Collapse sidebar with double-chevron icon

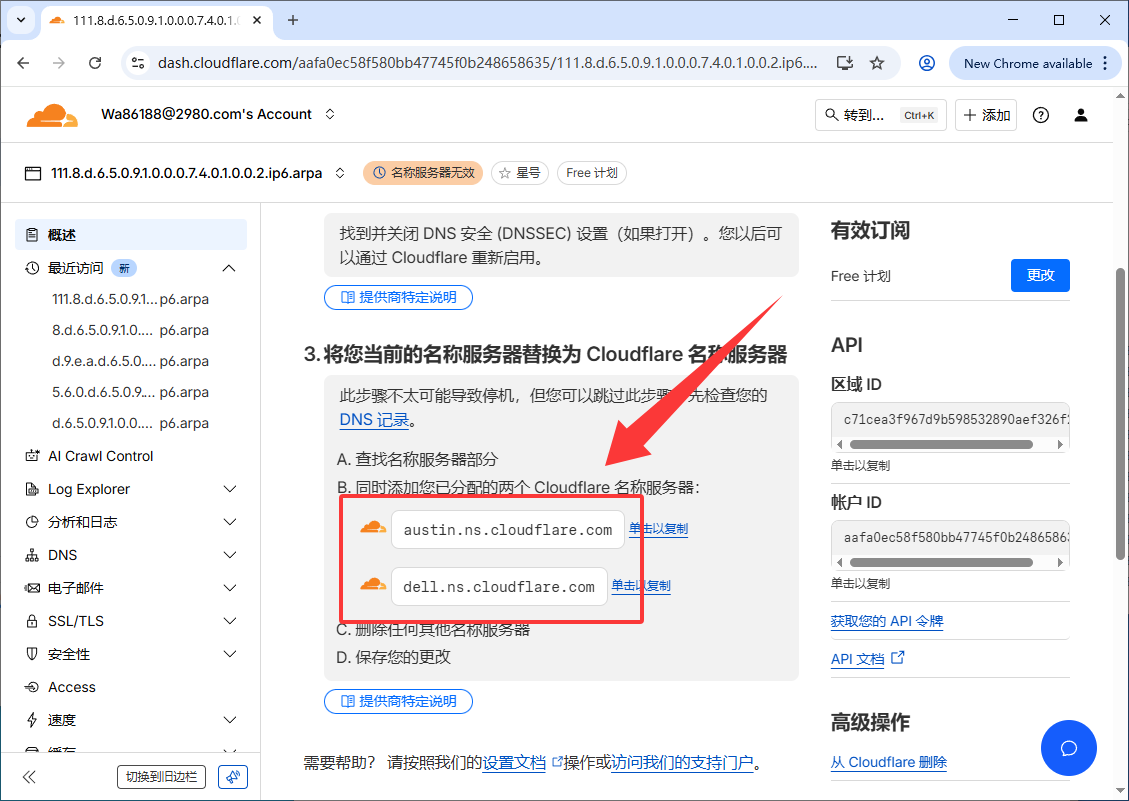(29, 777)
